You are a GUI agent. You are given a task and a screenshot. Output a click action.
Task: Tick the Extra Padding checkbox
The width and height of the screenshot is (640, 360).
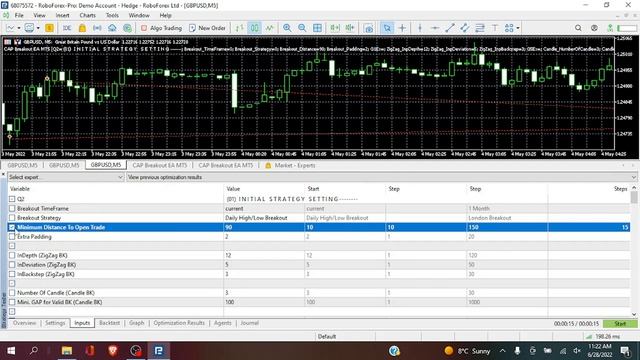click(x=12, y=237)
